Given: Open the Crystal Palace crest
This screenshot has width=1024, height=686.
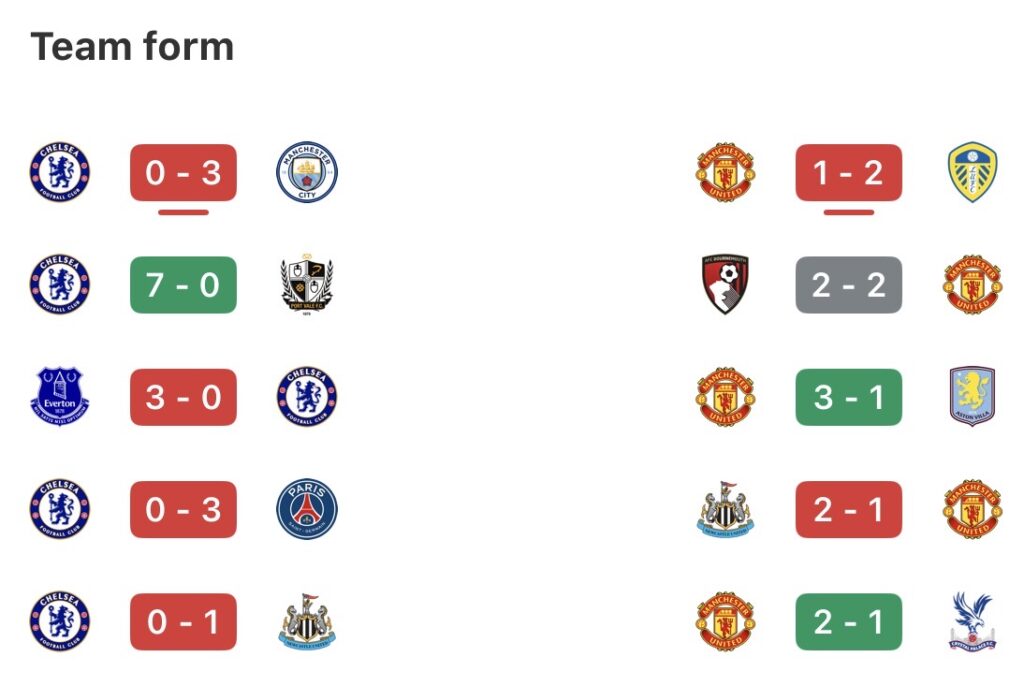Looking at the screenshot, I should (x=972, y=622).
